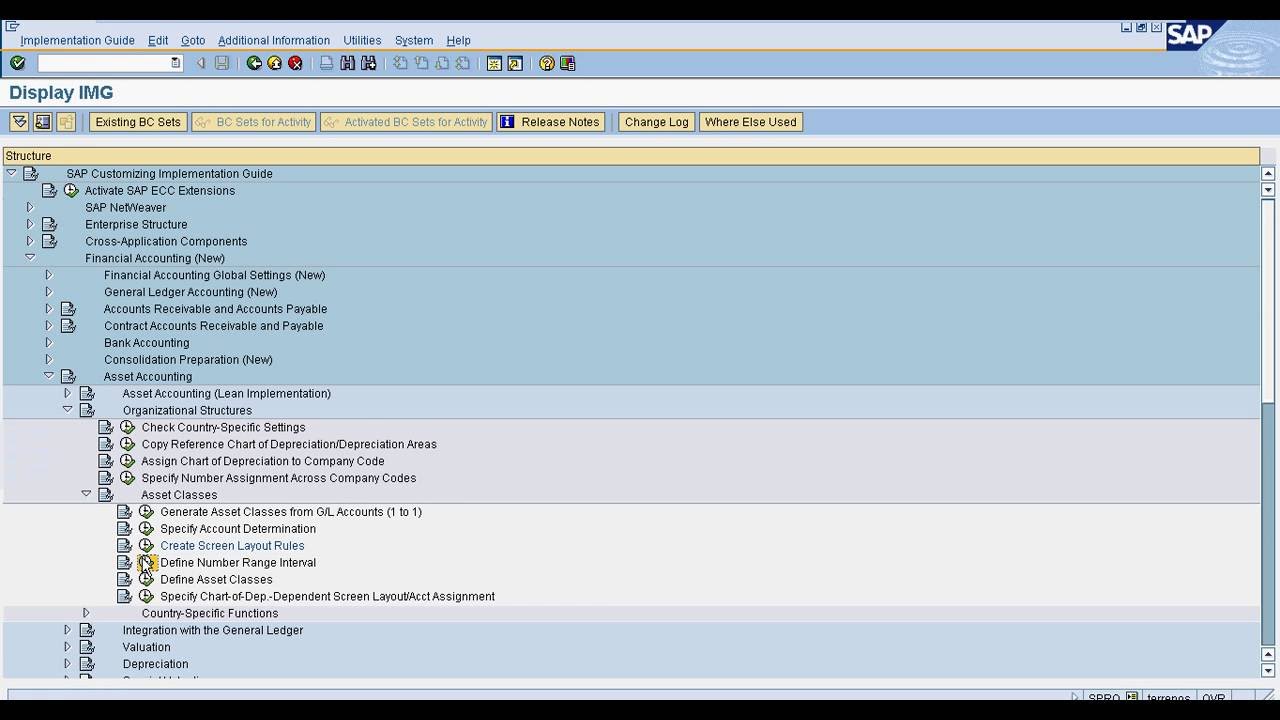Expand the Cross-Application Components node

(30, 241)
